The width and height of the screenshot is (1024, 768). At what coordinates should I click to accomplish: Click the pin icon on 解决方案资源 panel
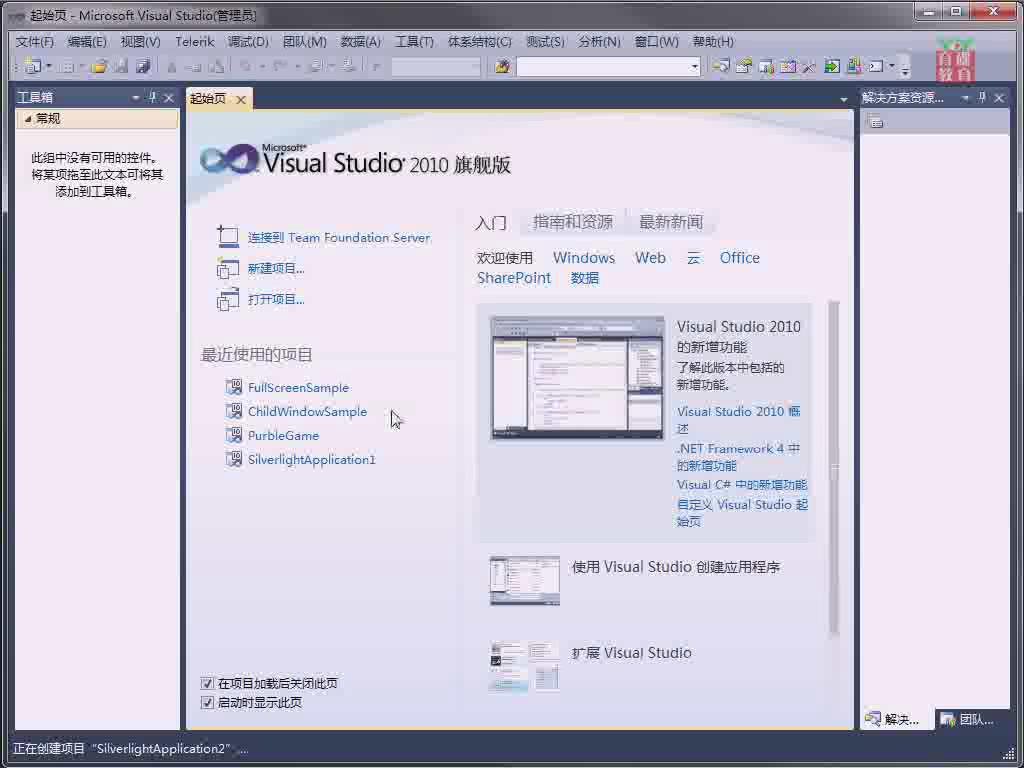coord(982,97)
